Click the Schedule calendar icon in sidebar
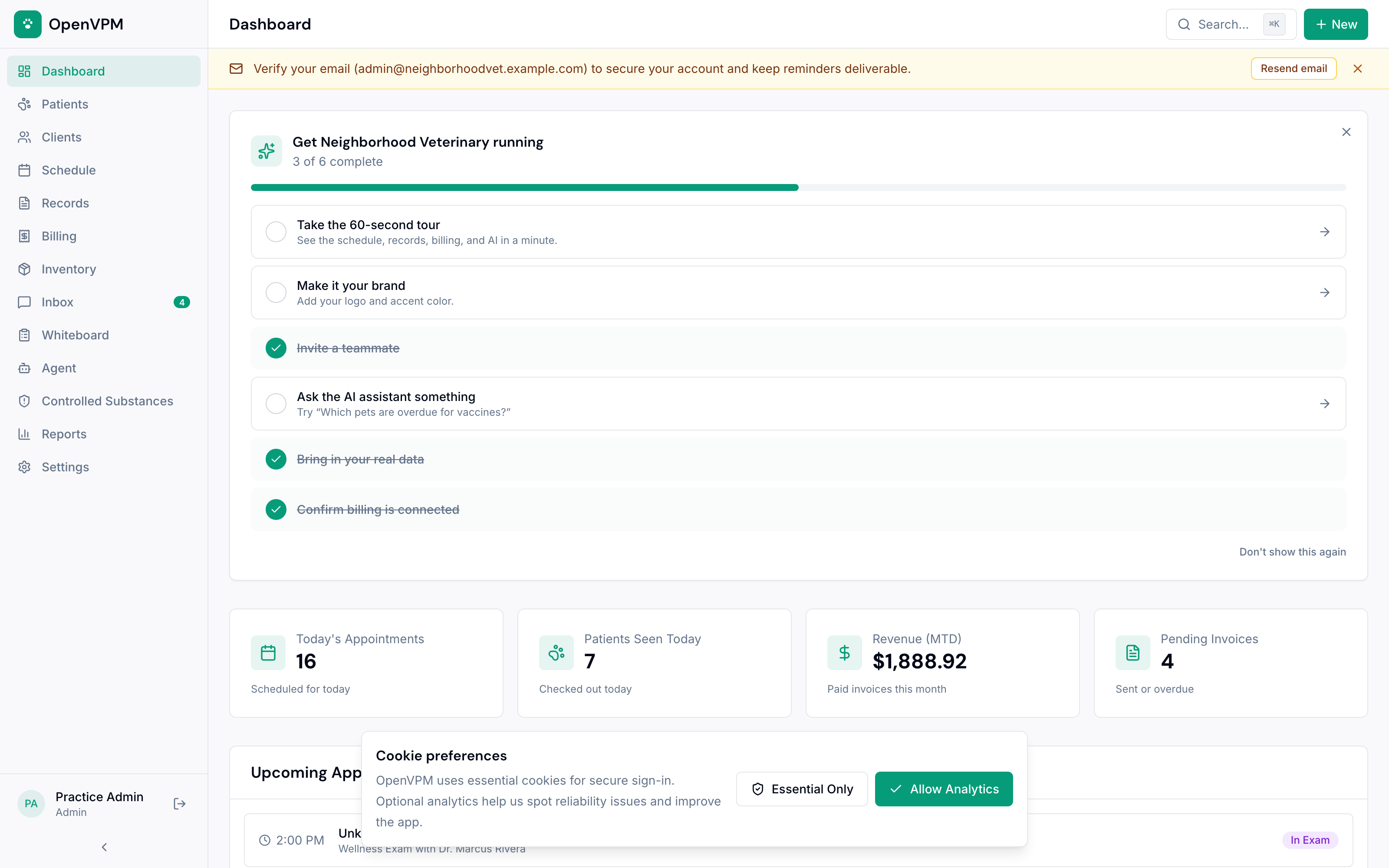The height and width of the screenshot is (868, 1389). point(24,170)
